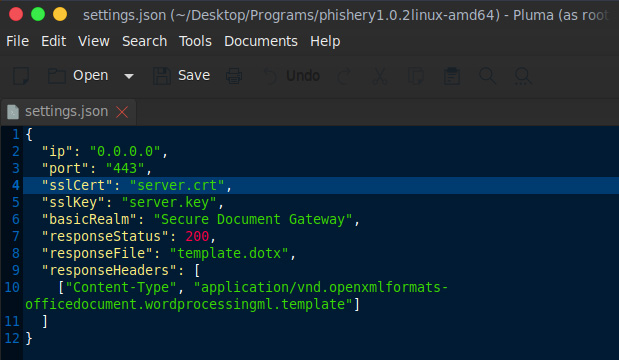Click the "basicRealm" key
The image size is (619, 360).
[89, 219]
